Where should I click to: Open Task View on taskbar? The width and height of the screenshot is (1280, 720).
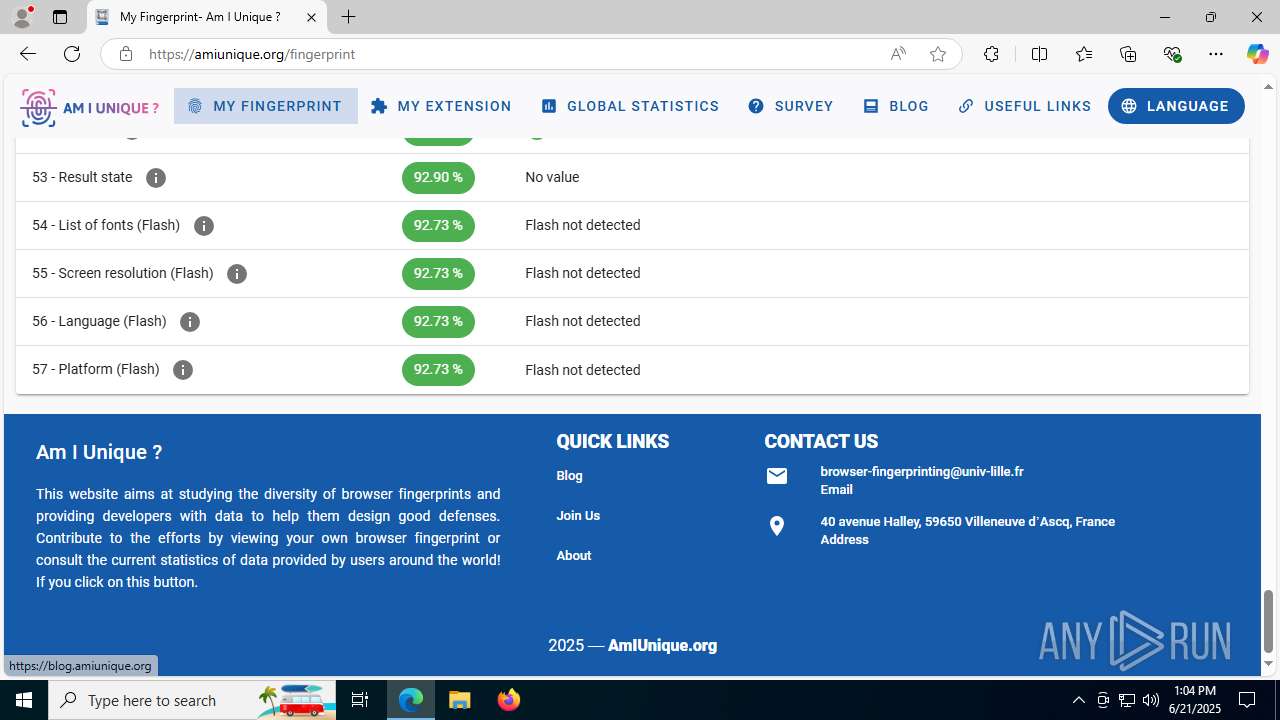click(360, 700)
